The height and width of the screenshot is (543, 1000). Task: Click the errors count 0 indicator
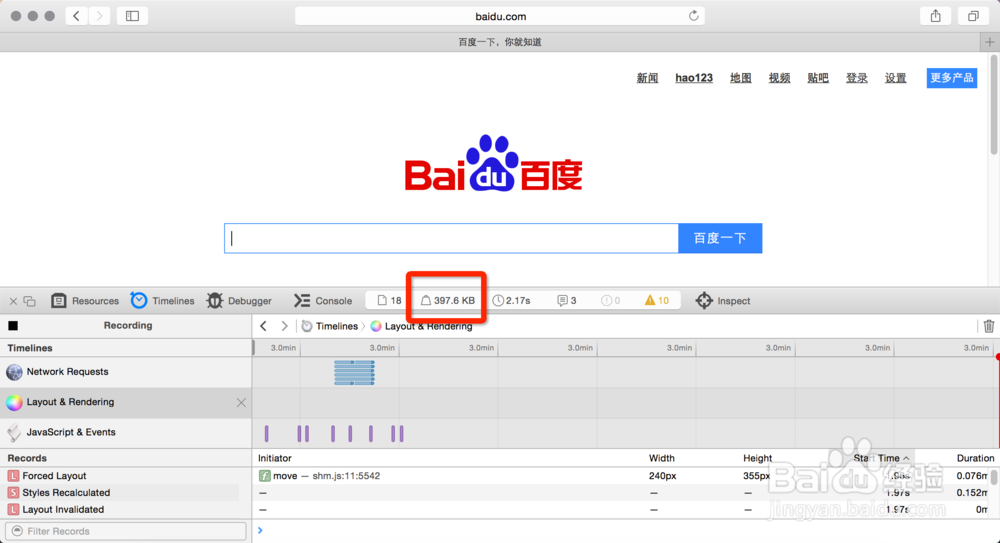[x=610, y=301]
